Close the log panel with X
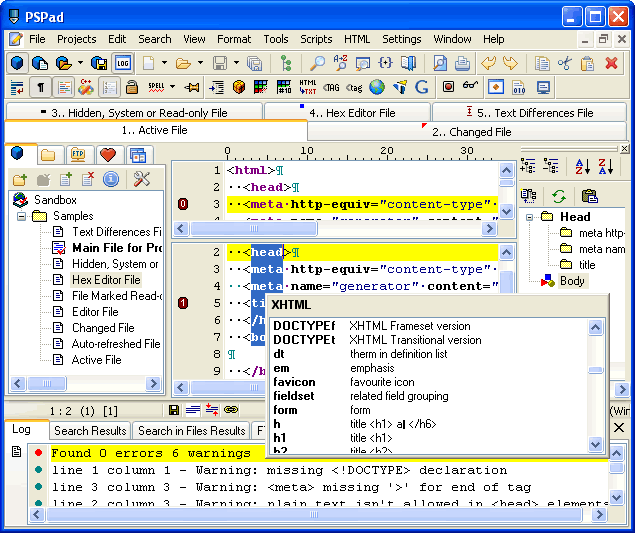 (618, 427)
